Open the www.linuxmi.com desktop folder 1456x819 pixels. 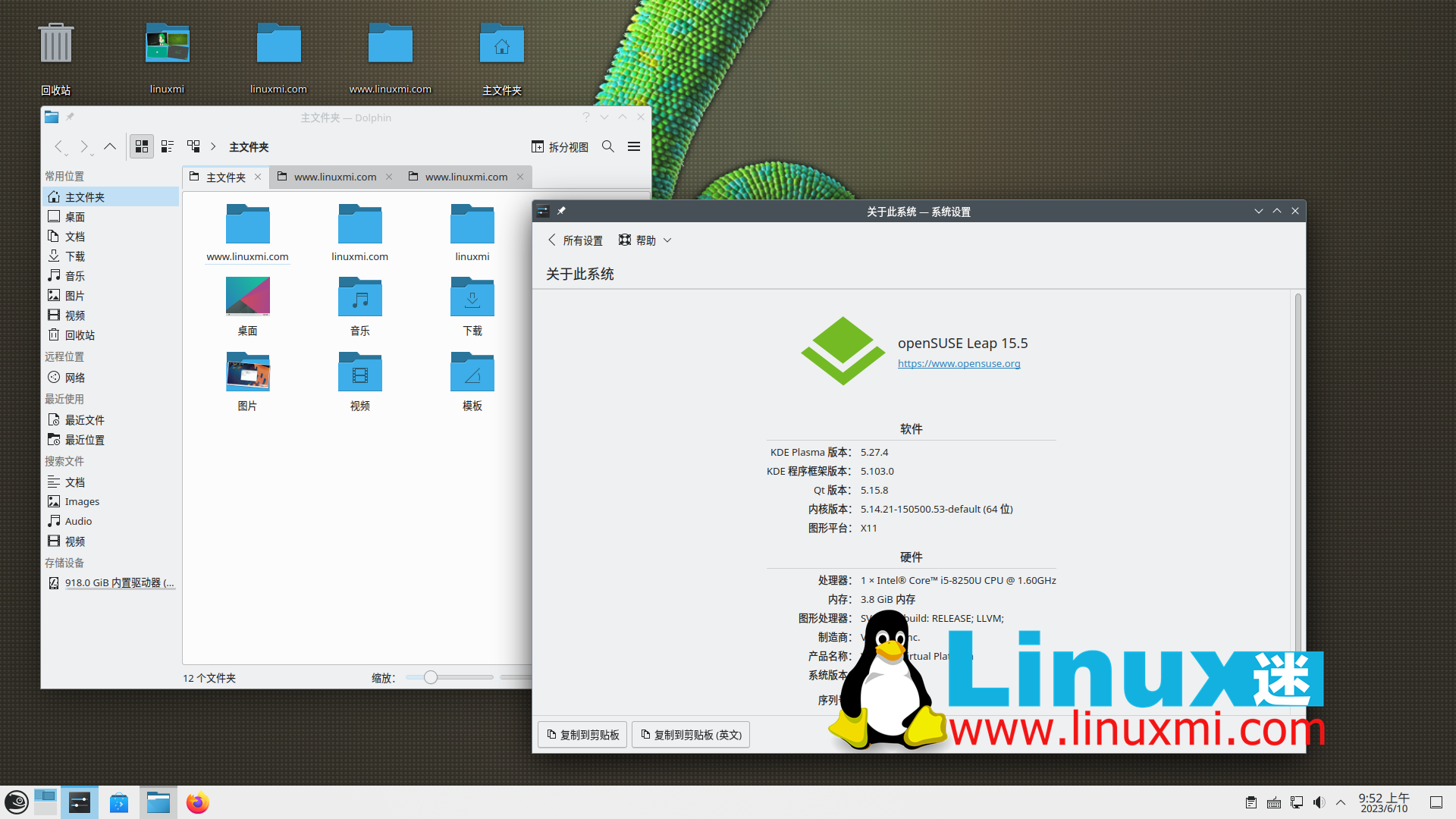click(390, 57)
